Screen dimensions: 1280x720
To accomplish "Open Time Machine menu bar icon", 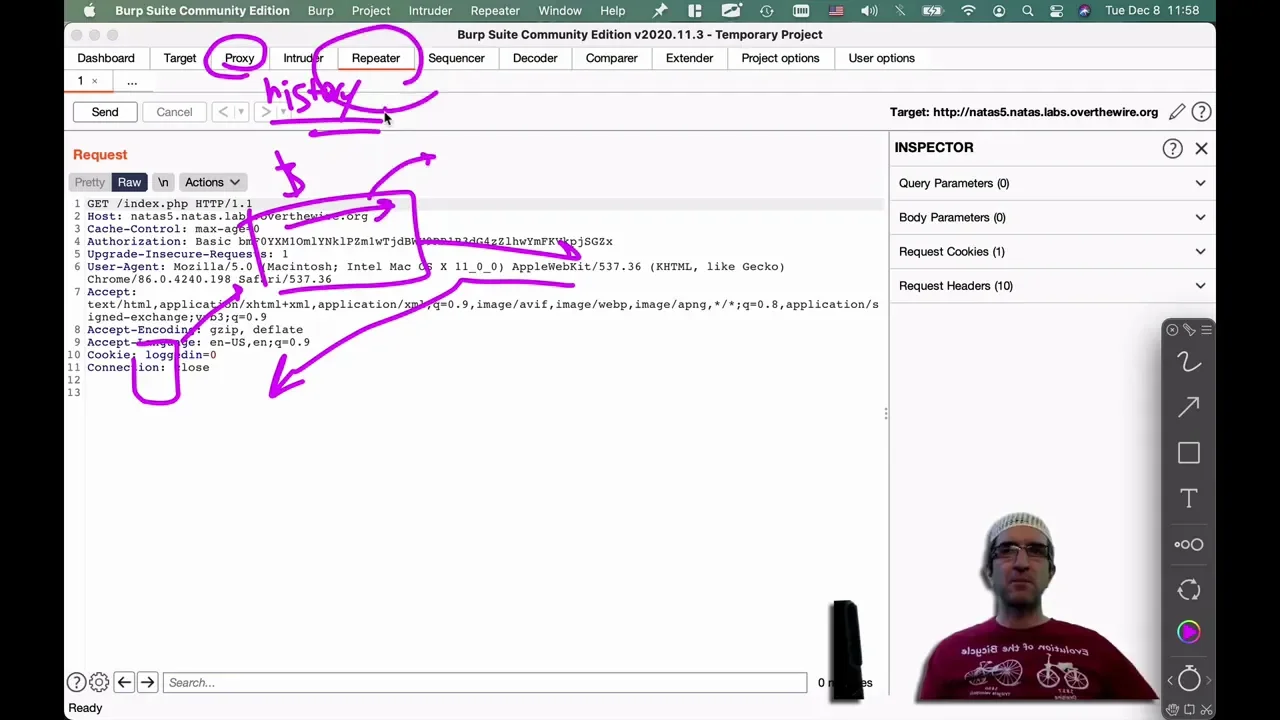I will point(766,11).
